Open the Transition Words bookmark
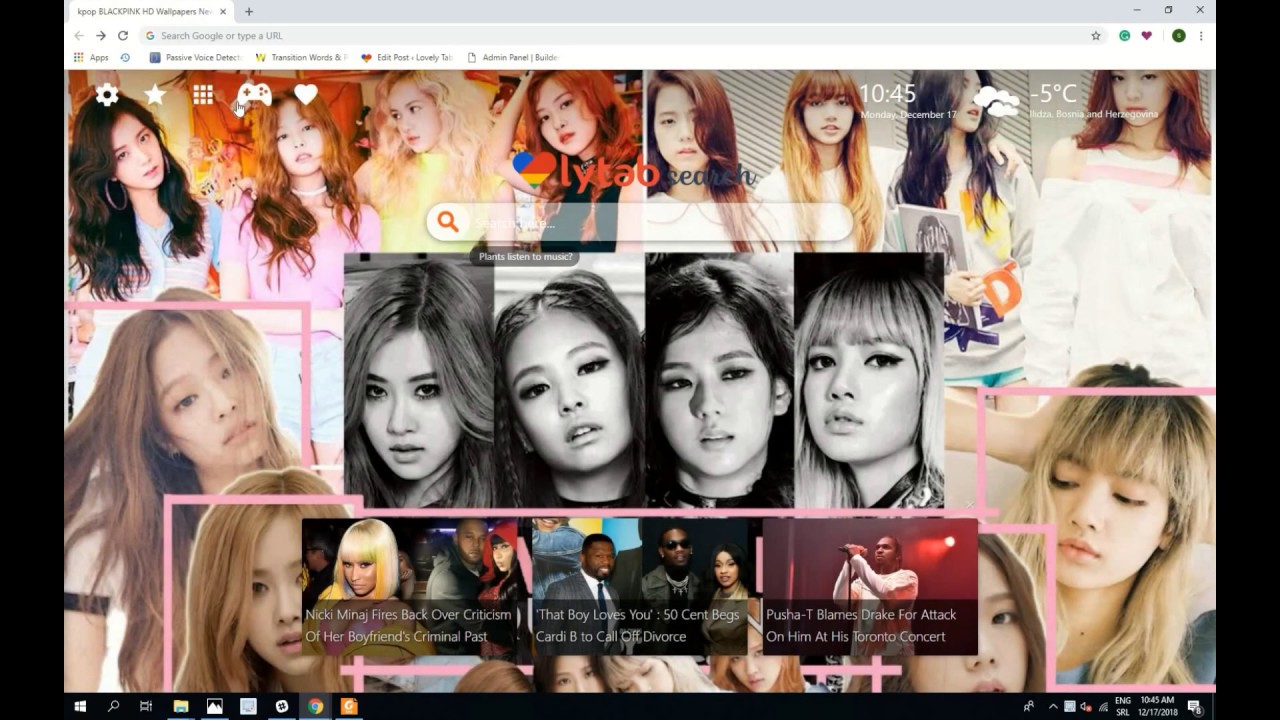Screen dimensions: 1280x720 [301, 57]
